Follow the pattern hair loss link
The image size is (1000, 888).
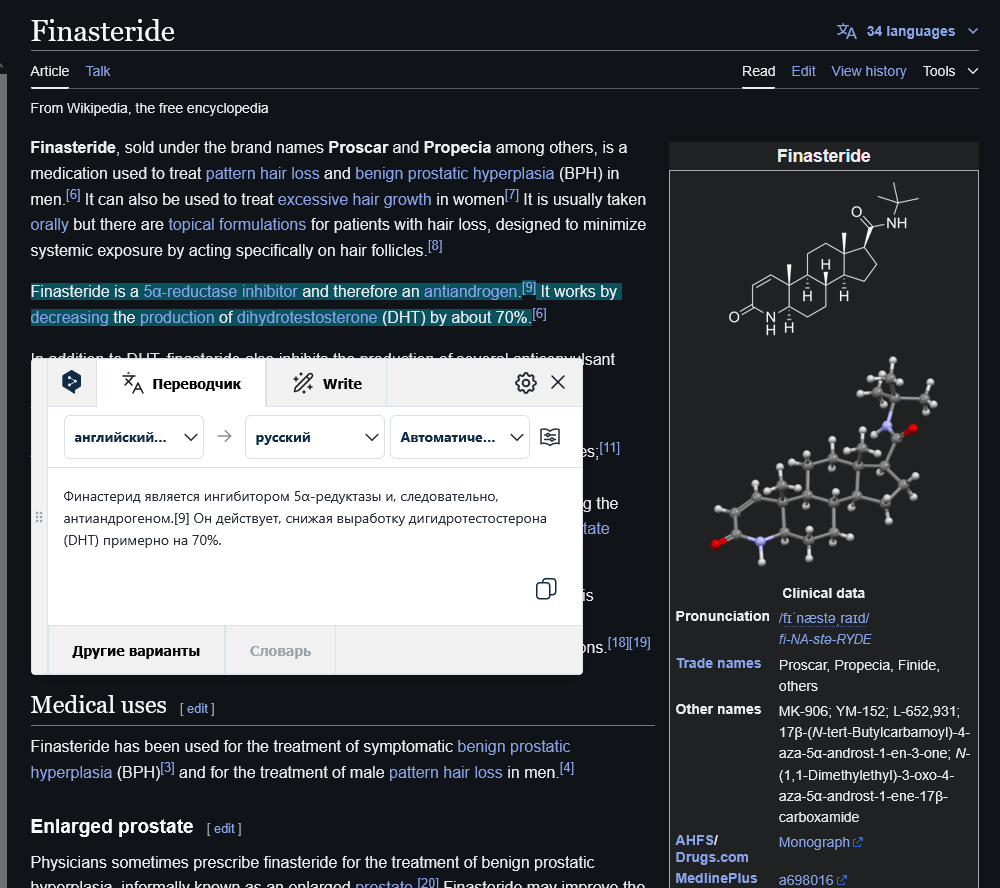262,174
